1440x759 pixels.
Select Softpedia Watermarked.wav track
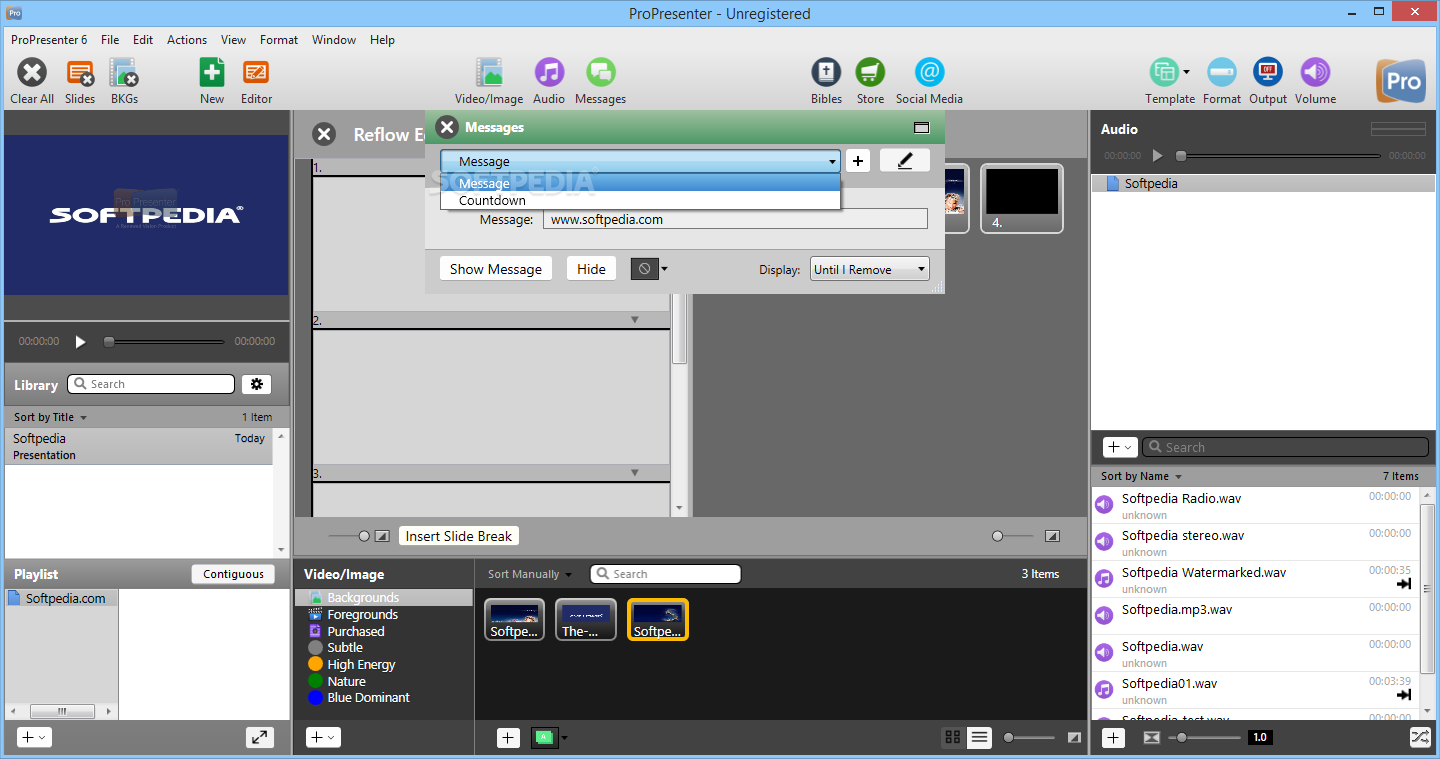[1255, 579]
